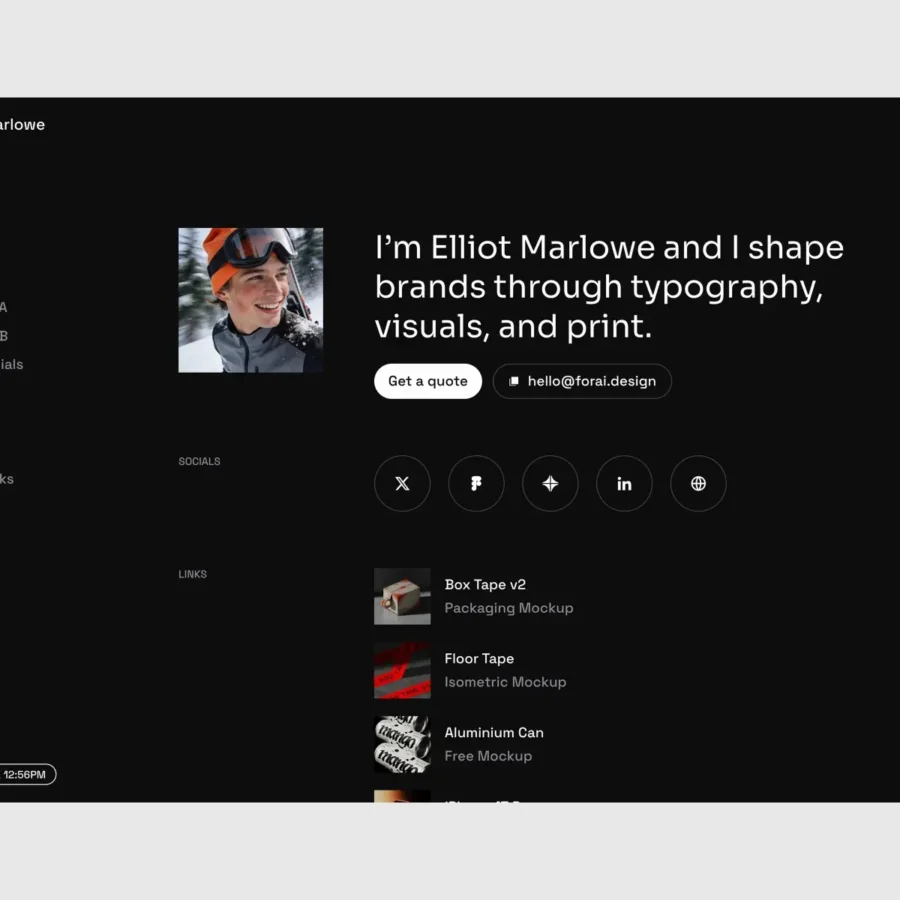Click the SOCIALS section label
This screenshot has width=900, height=900.
(x=199, y=461)
